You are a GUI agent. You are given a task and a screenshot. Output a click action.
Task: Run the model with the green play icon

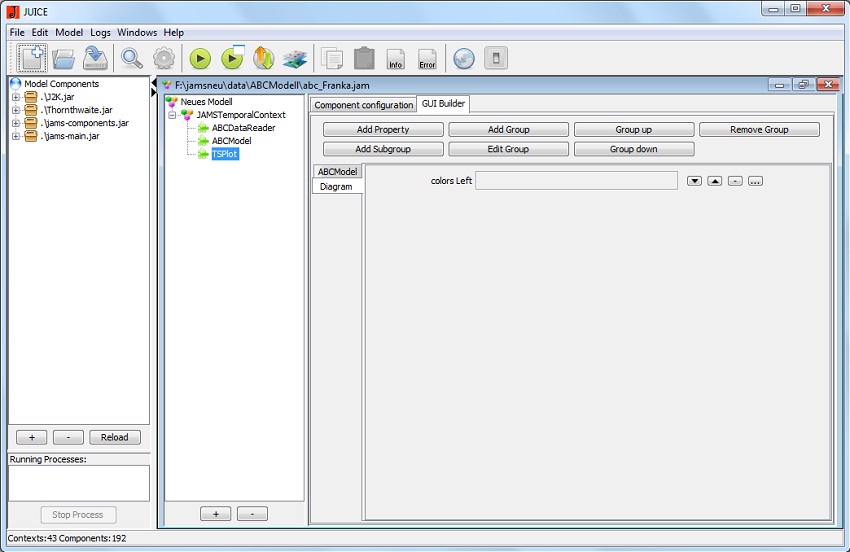pyautogui.click(x=200, y=58)
